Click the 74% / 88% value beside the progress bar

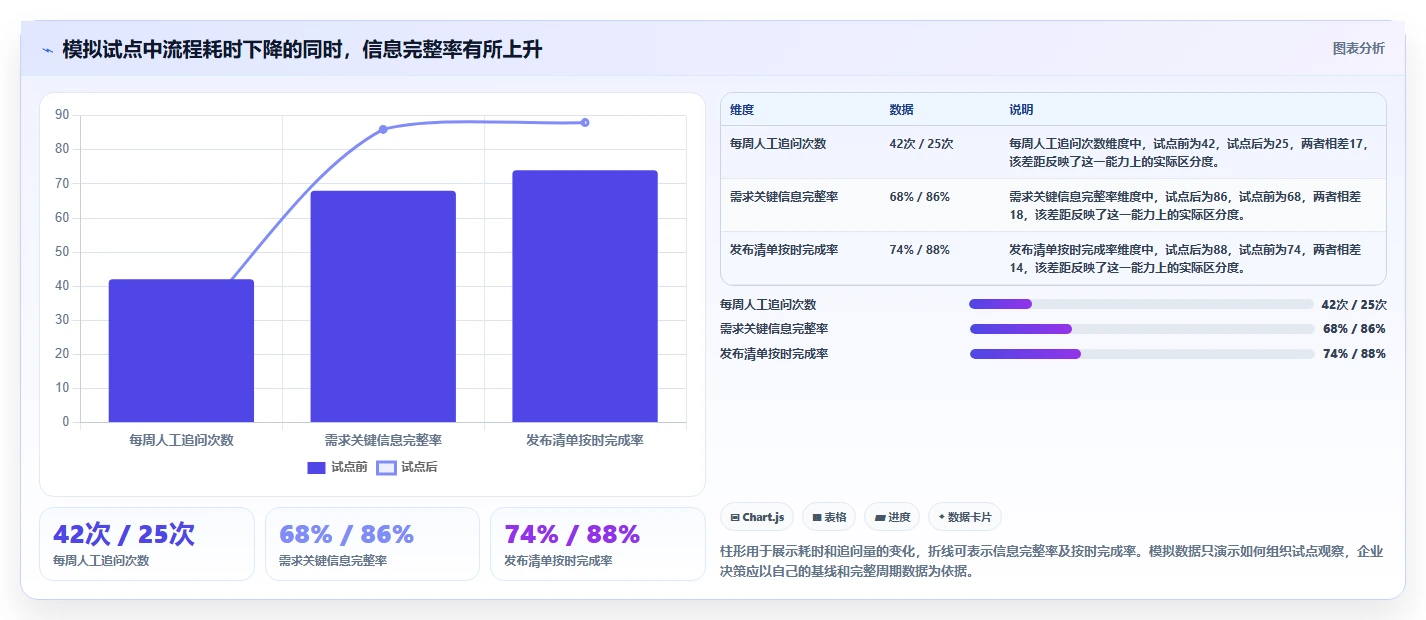point(1354,354)
